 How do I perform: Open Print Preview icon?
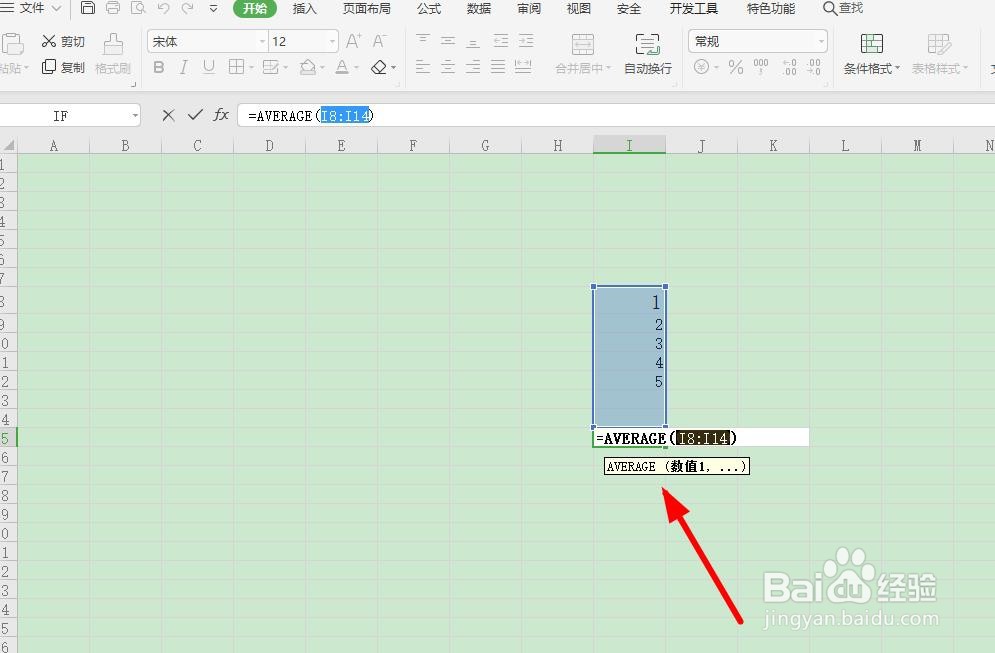click(x=138, y=8)
